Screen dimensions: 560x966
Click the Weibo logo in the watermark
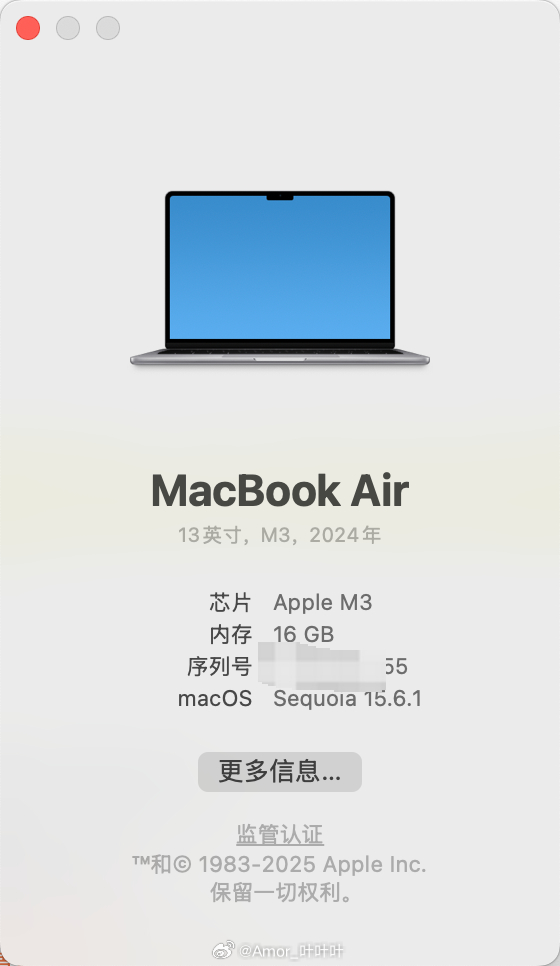tap(223, 950)
